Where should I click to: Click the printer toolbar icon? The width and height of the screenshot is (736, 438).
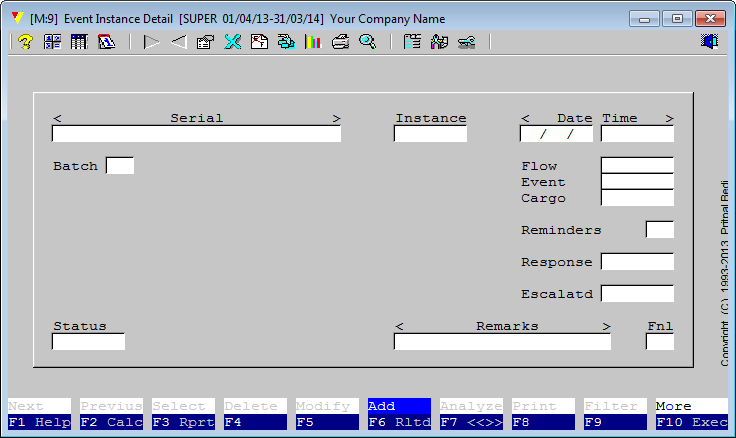coord(340,42)
